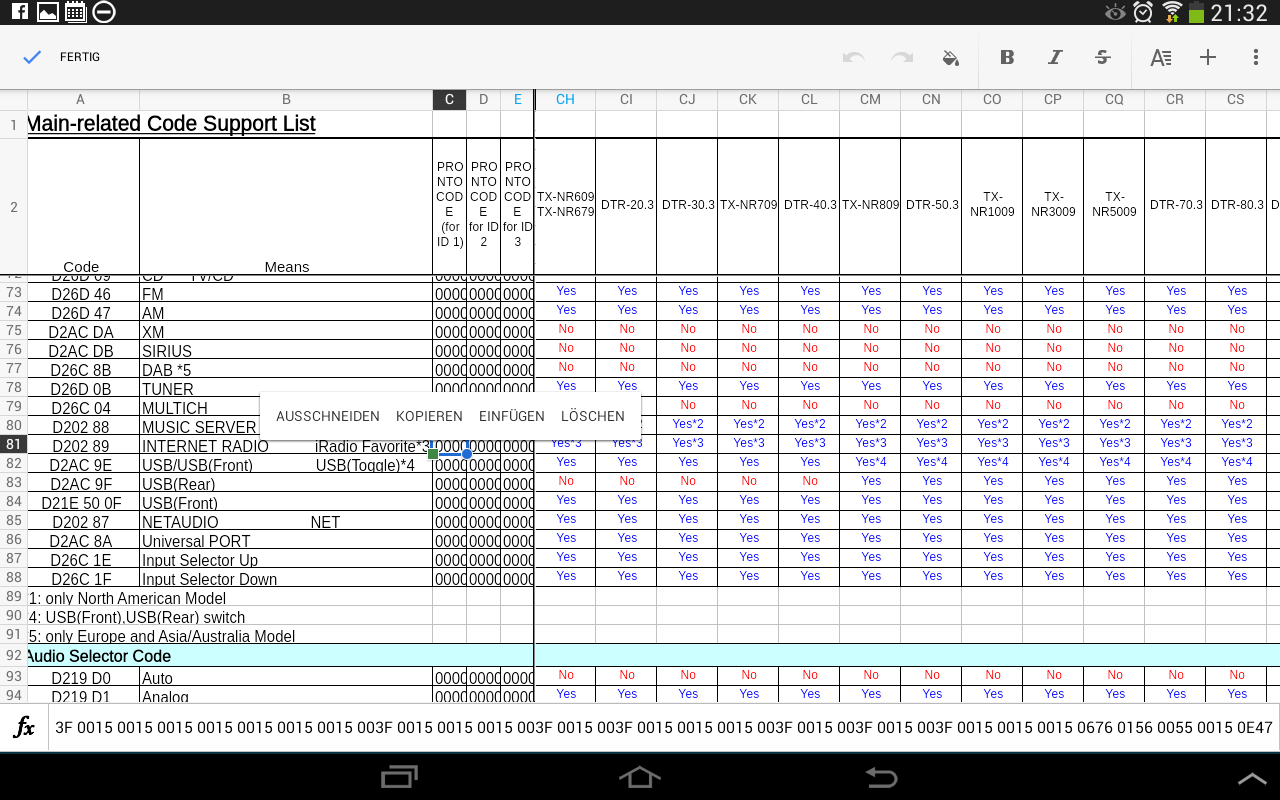Tap the undo arrow icon
Viewport: 1280px width, 800px height.
(x=853, y=58)
